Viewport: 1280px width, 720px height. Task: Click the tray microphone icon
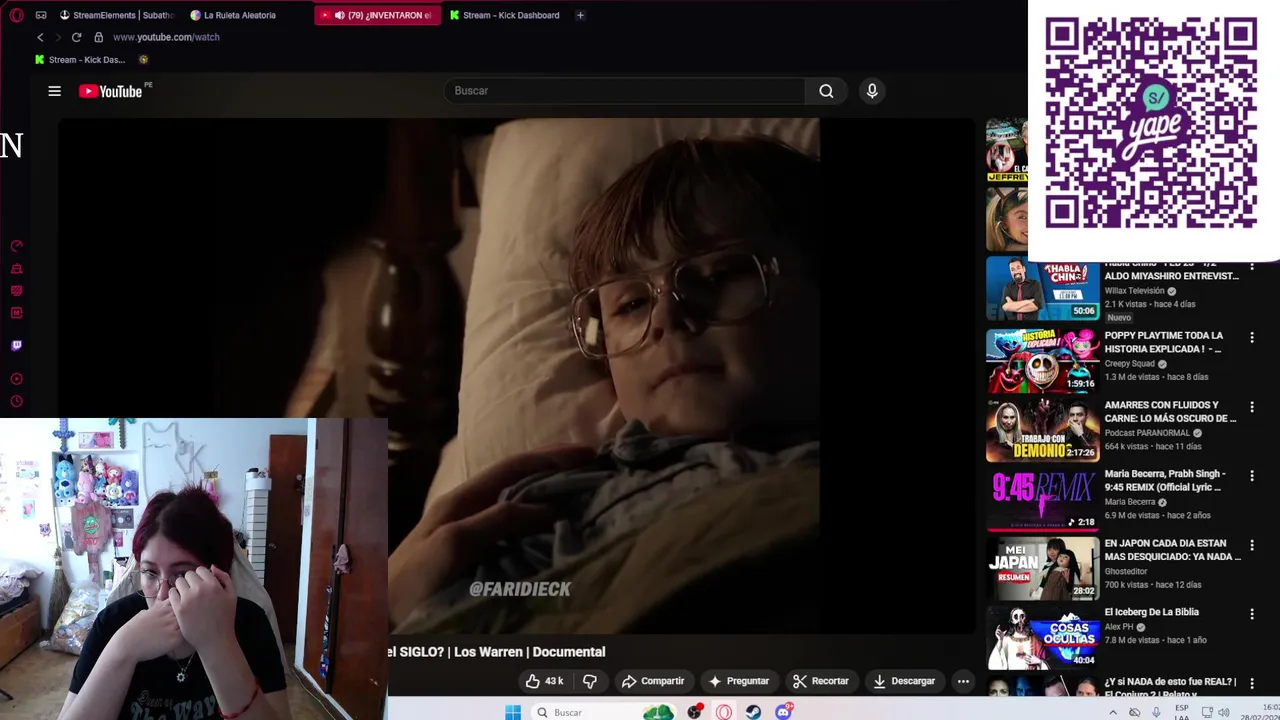coord(1157,712)
